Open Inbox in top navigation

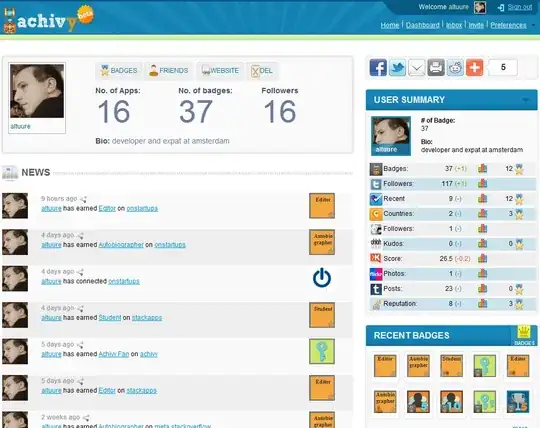(x=454, y=25)
